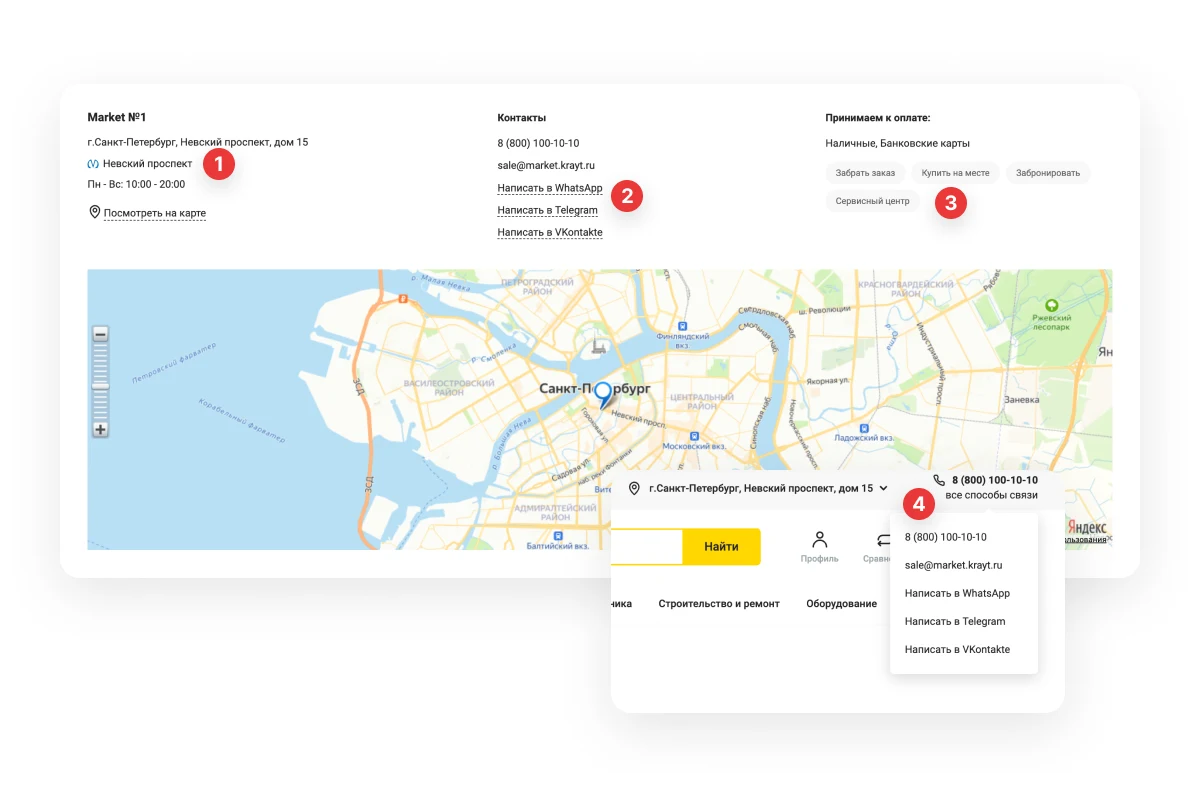Click the Забрать заказ tag
Viewport: 1200px width, 790px height.
865,173
